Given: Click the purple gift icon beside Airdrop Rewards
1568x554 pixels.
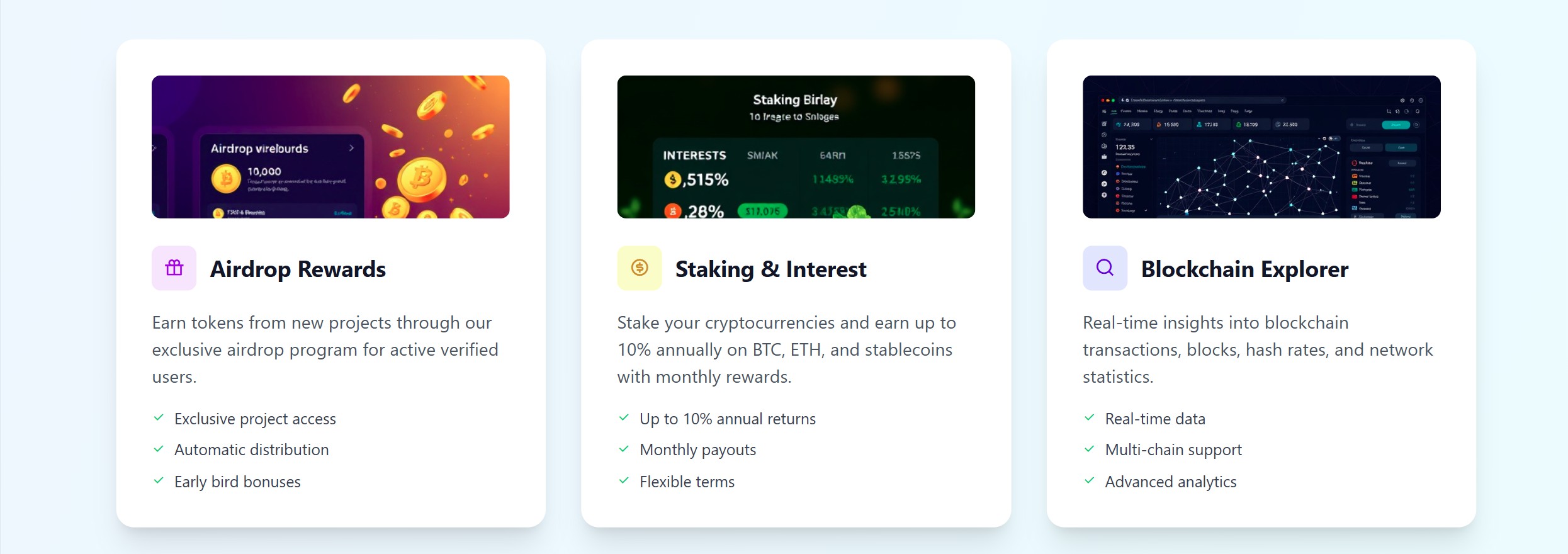Looking at the screenshot, I should click(174, 268).
